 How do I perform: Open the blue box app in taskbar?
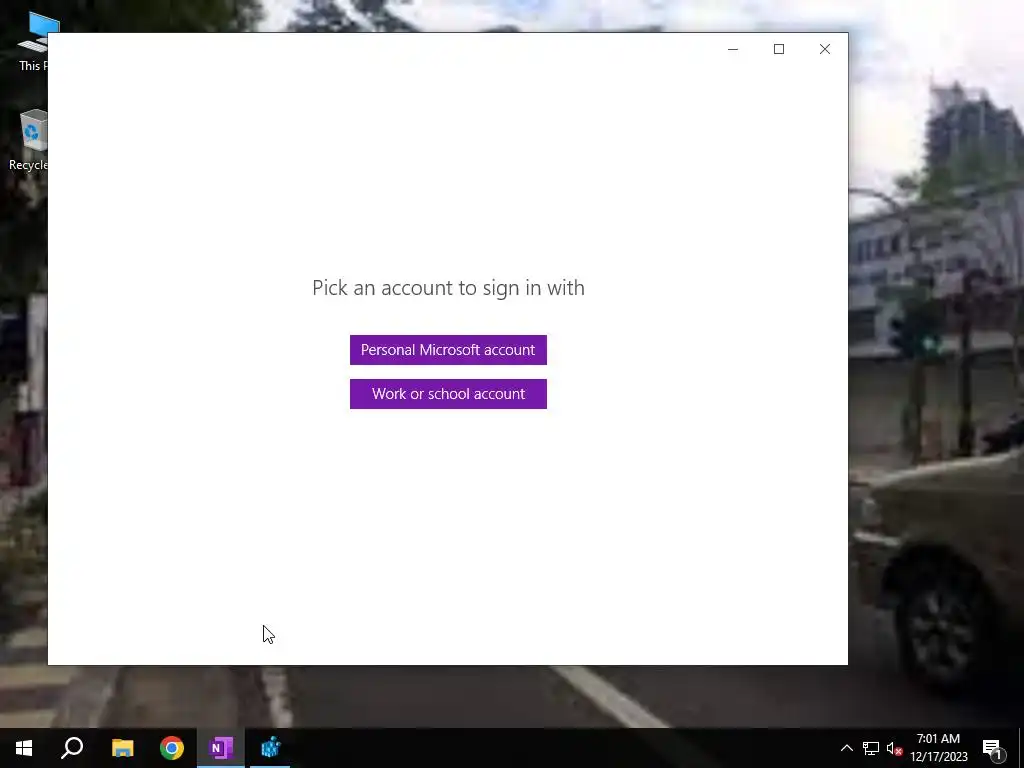point(270,748)
